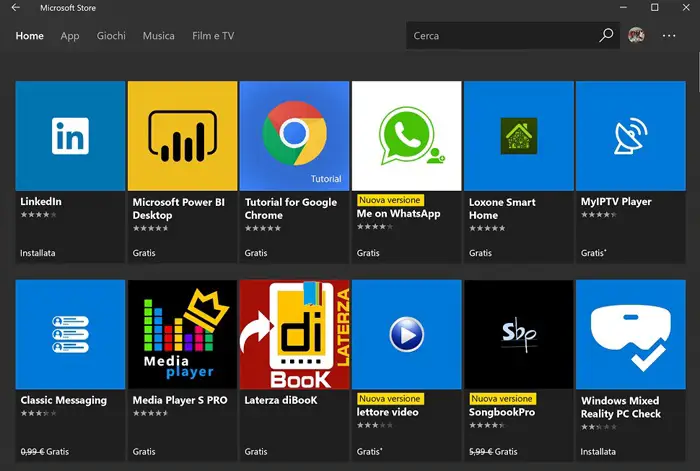Open the LinkedIn app tile icon
The width and height of the screenshot is (700, 471).
coord(70,136)
